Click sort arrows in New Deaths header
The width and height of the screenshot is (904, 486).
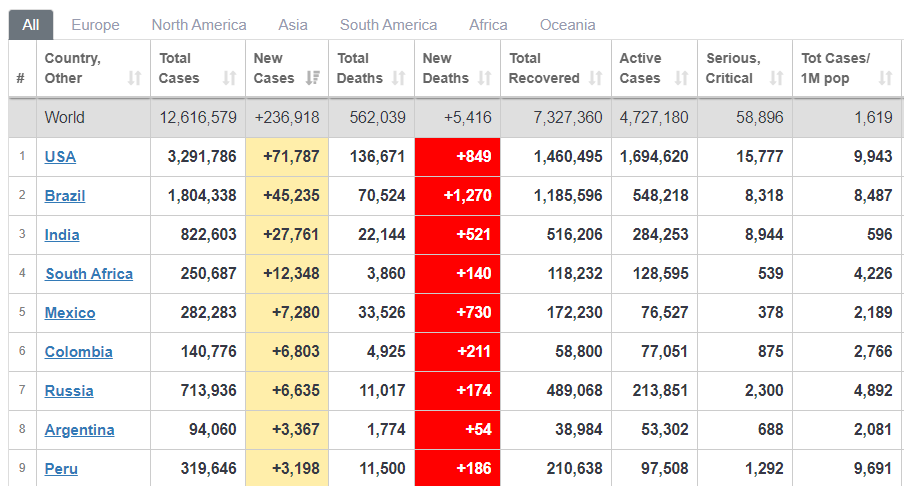pos(484,78)
